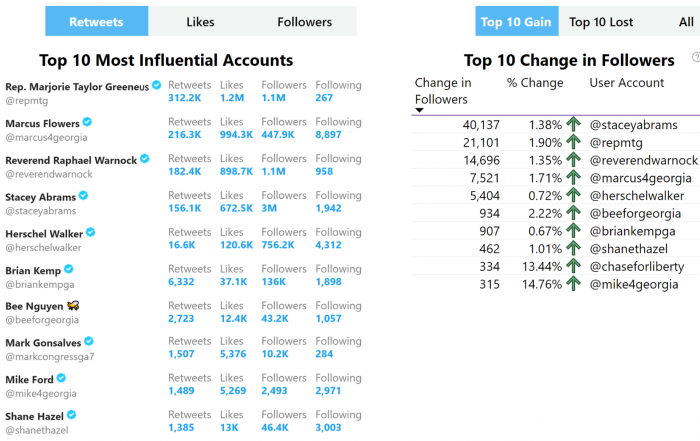
Task: Click Stacey Abrams retweets count 156.1K
Action: (x=185, y=208)
